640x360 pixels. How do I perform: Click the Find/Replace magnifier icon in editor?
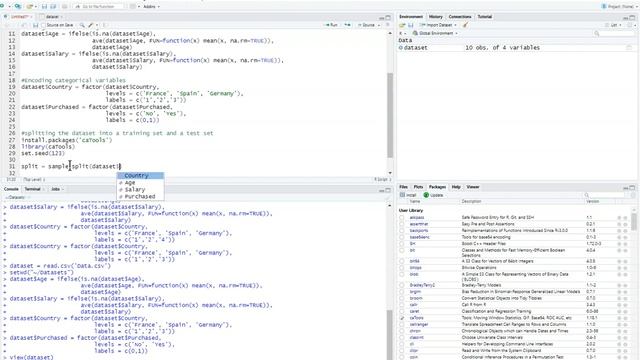coord(82,25)
